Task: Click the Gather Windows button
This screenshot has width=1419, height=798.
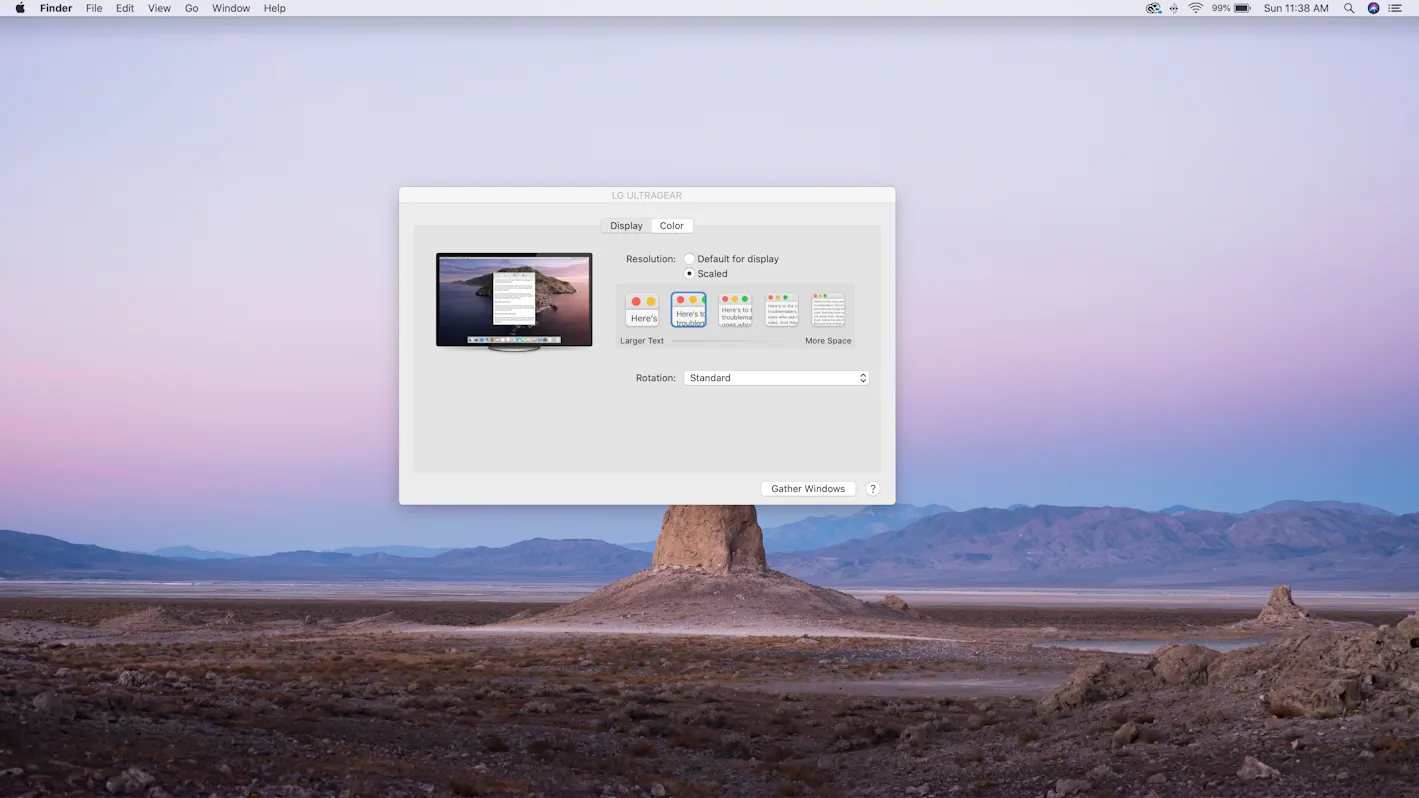Action: tap(808, 489)
